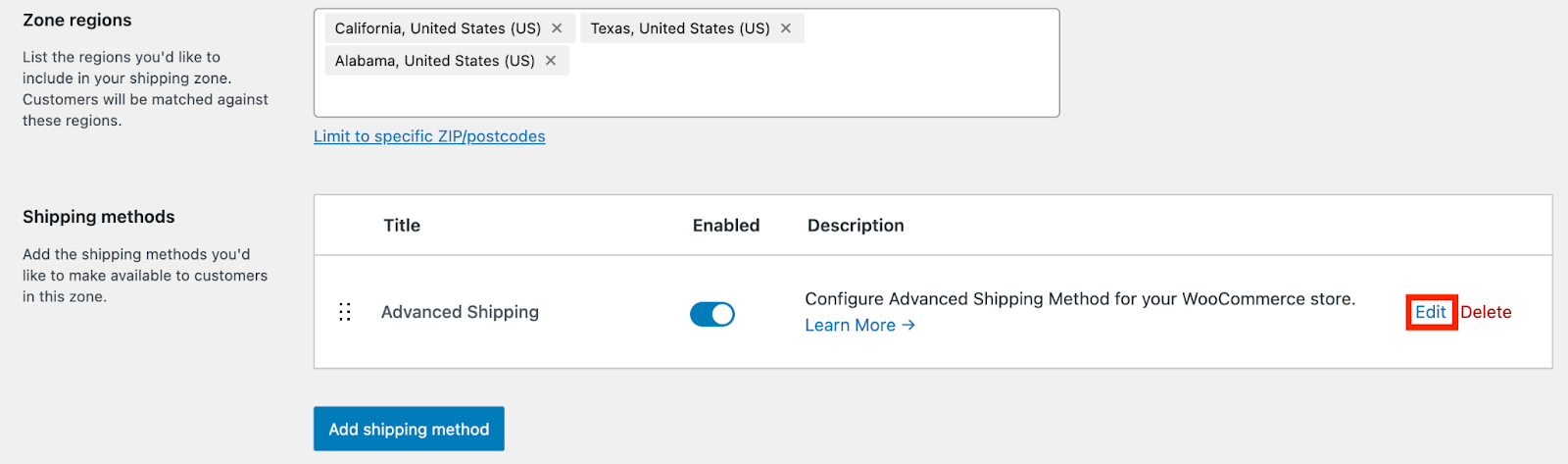Select the Advanced Shipping title
The height and width of the screenshot is (464, 1568).
[460, 312]
